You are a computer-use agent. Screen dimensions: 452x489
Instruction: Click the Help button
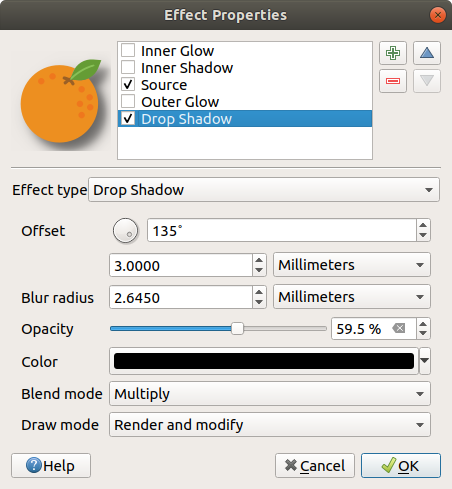(x=51, y=465)
